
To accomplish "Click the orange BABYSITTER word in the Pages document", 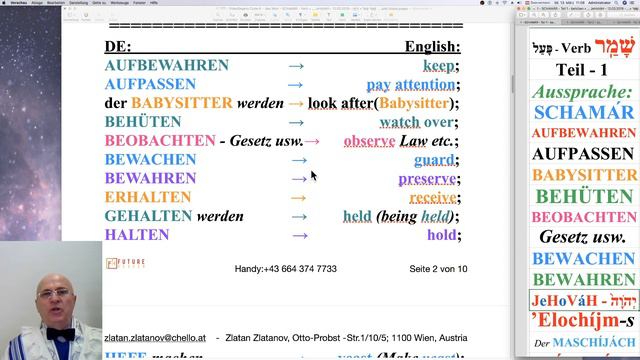I will pos(182,103).
